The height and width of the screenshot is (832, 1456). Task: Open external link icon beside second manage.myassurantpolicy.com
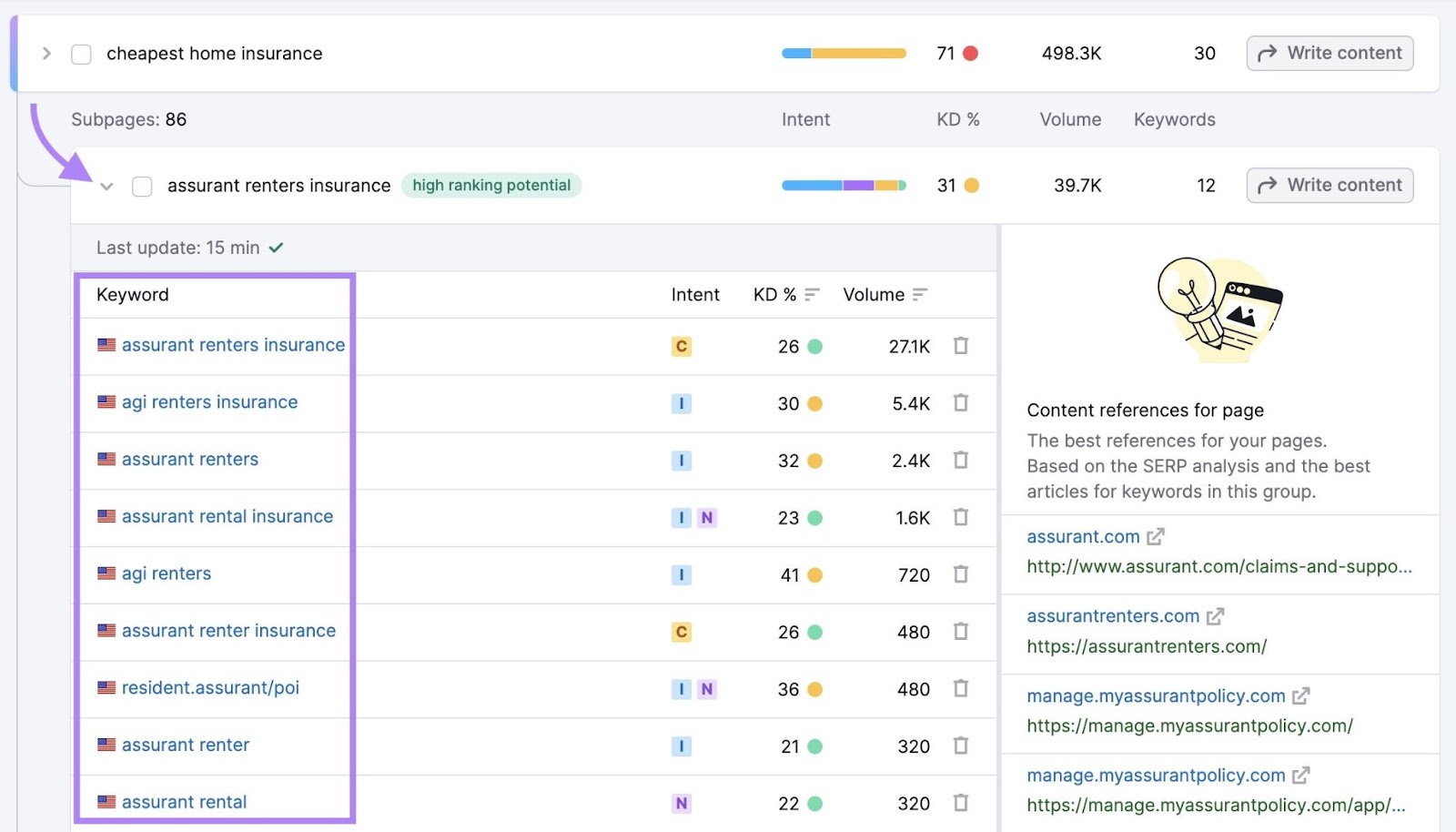[1301, 776]
